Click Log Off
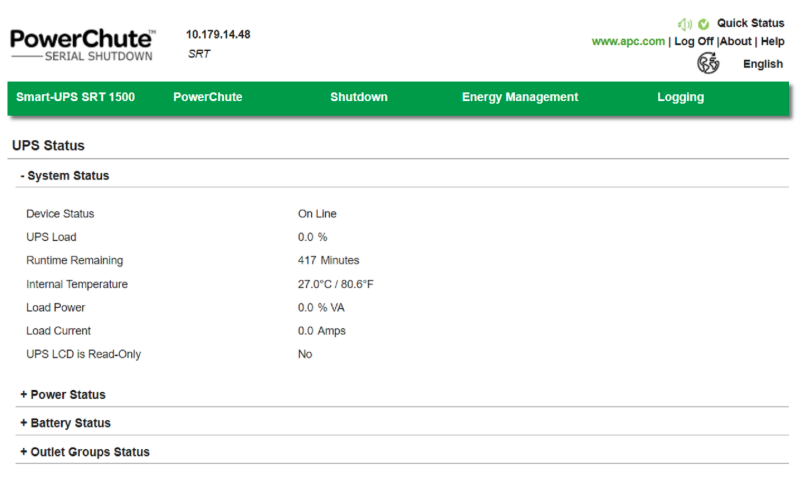Viewport: 802px width, 486px height. pyautogui.click(x=694, y=41)
